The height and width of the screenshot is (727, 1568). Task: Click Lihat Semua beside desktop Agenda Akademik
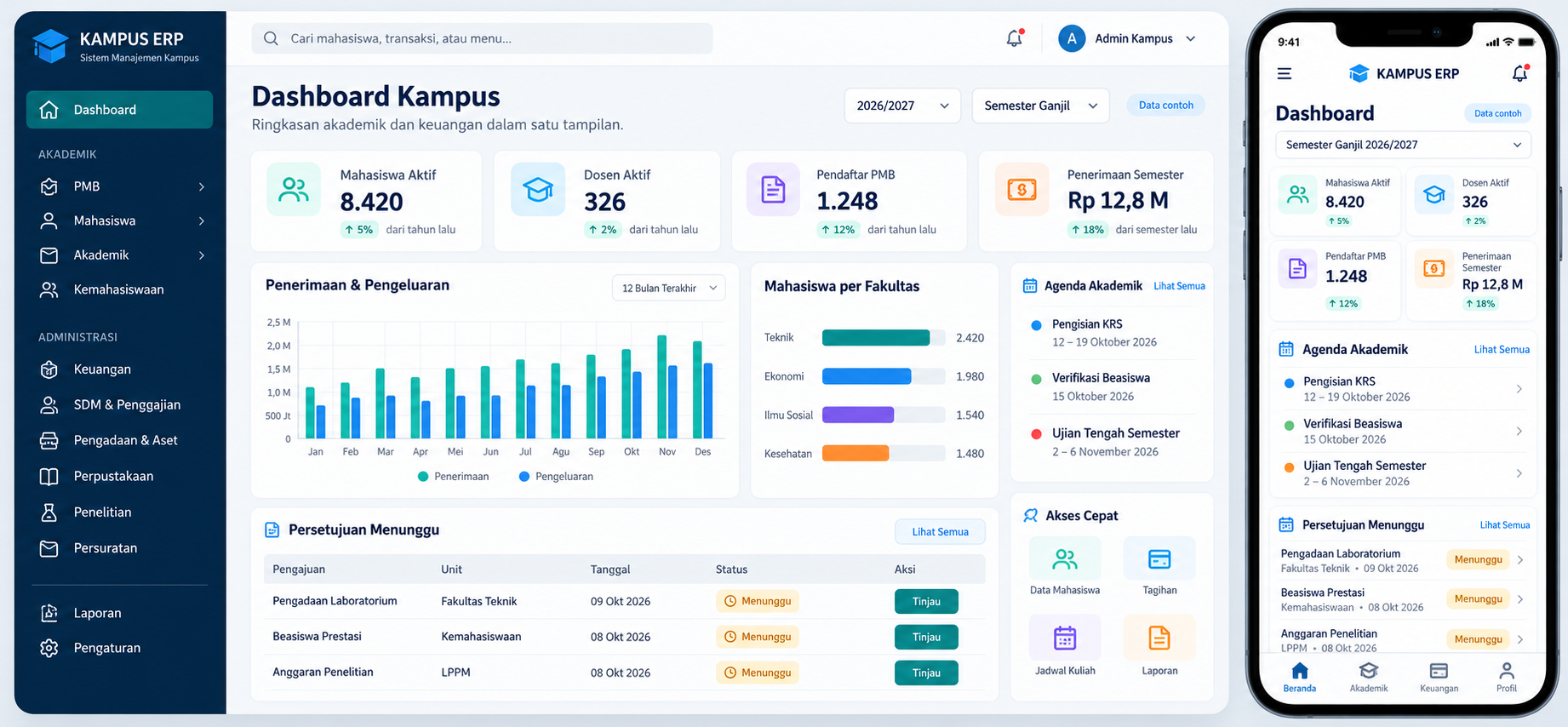click(x=1179, y=286)
